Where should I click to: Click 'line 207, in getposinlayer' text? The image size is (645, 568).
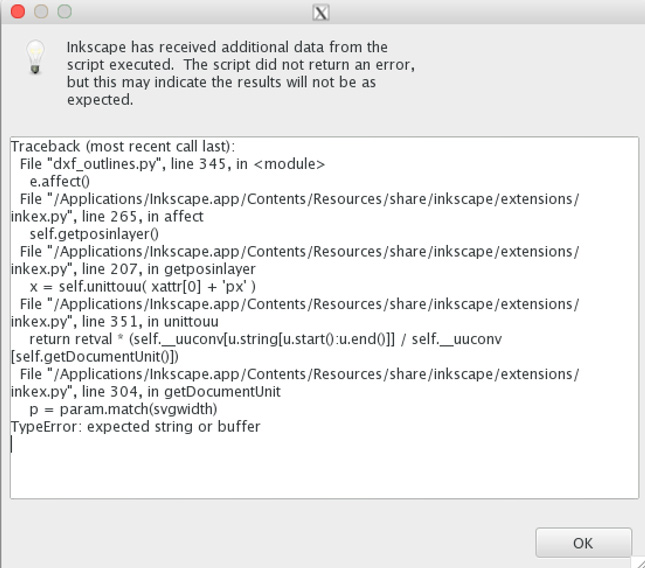169,269
